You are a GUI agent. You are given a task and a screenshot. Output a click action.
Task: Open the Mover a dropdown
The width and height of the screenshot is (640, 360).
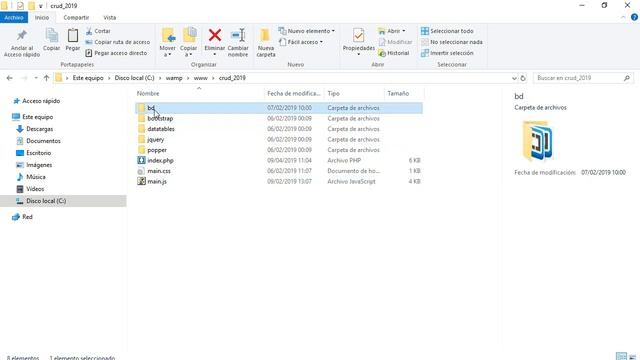pos(167,43)
